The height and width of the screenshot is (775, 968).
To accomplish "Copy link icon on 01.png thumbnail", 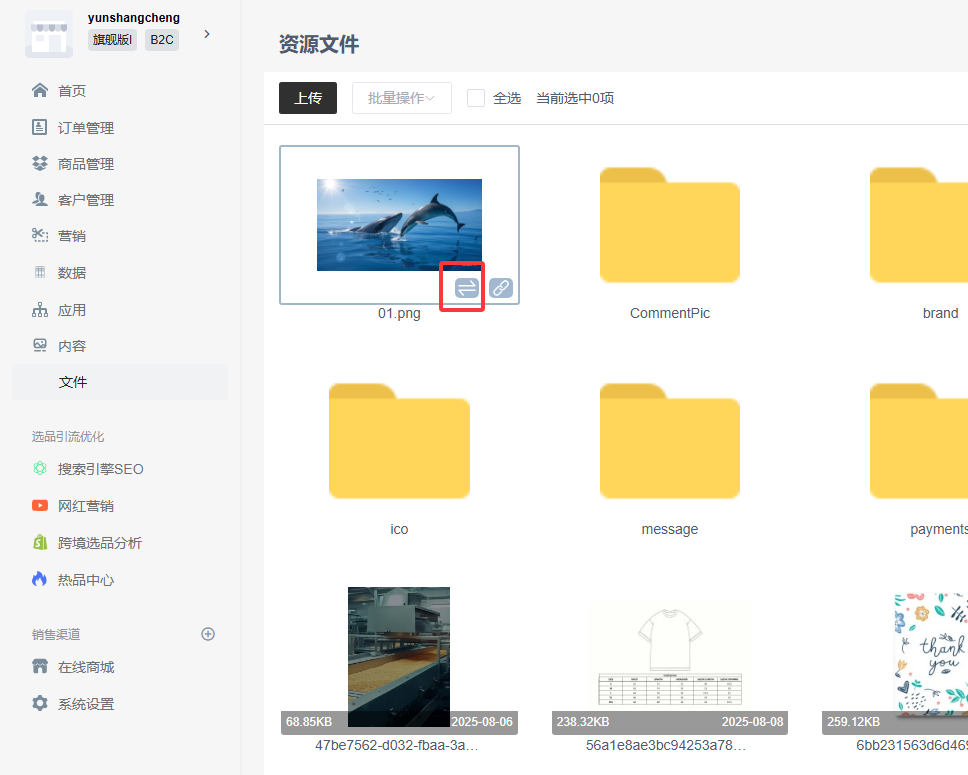I will pos(501,288).
